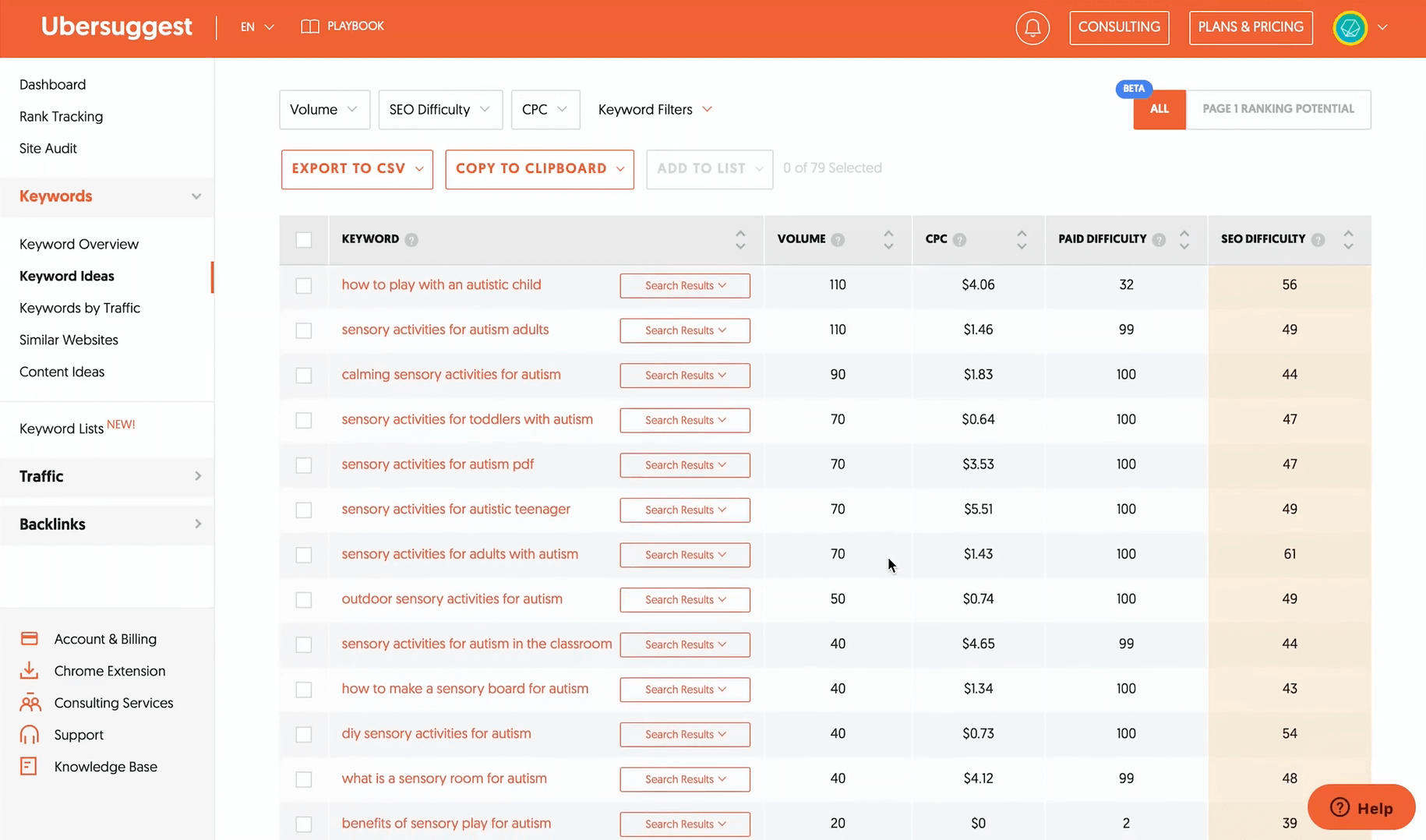Click the Keyword column help icon
Image resolution: width=1426 pixels, height=840 pixels.
(411, 240)
